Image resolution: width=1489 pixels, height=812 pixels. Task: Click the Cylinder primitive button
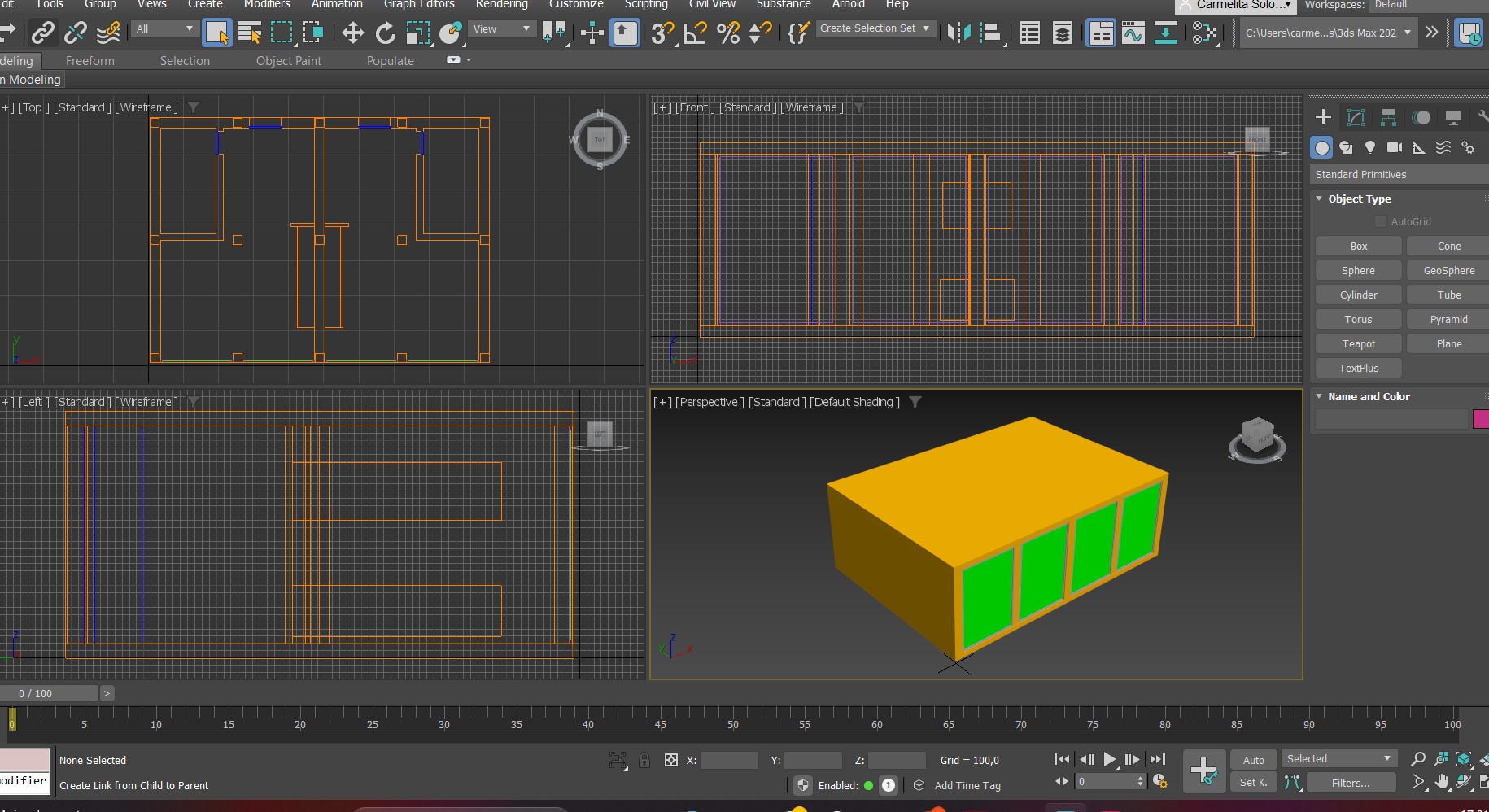click(x=1358, y=295)
